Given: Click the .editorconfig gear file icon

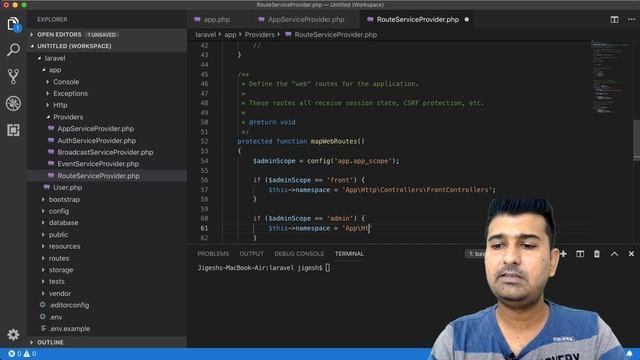Looking at the screenshot, I should [42, 305].
